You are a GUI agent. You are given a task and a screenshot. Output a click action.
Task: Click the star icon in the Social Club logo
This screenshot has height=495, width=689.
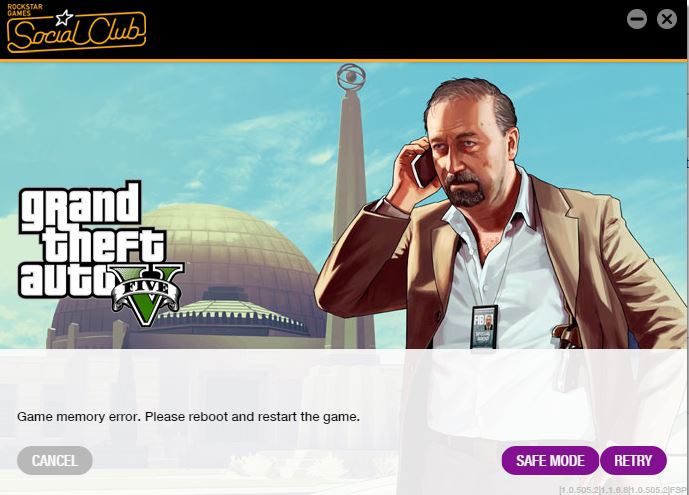click(x=64, y=18)
